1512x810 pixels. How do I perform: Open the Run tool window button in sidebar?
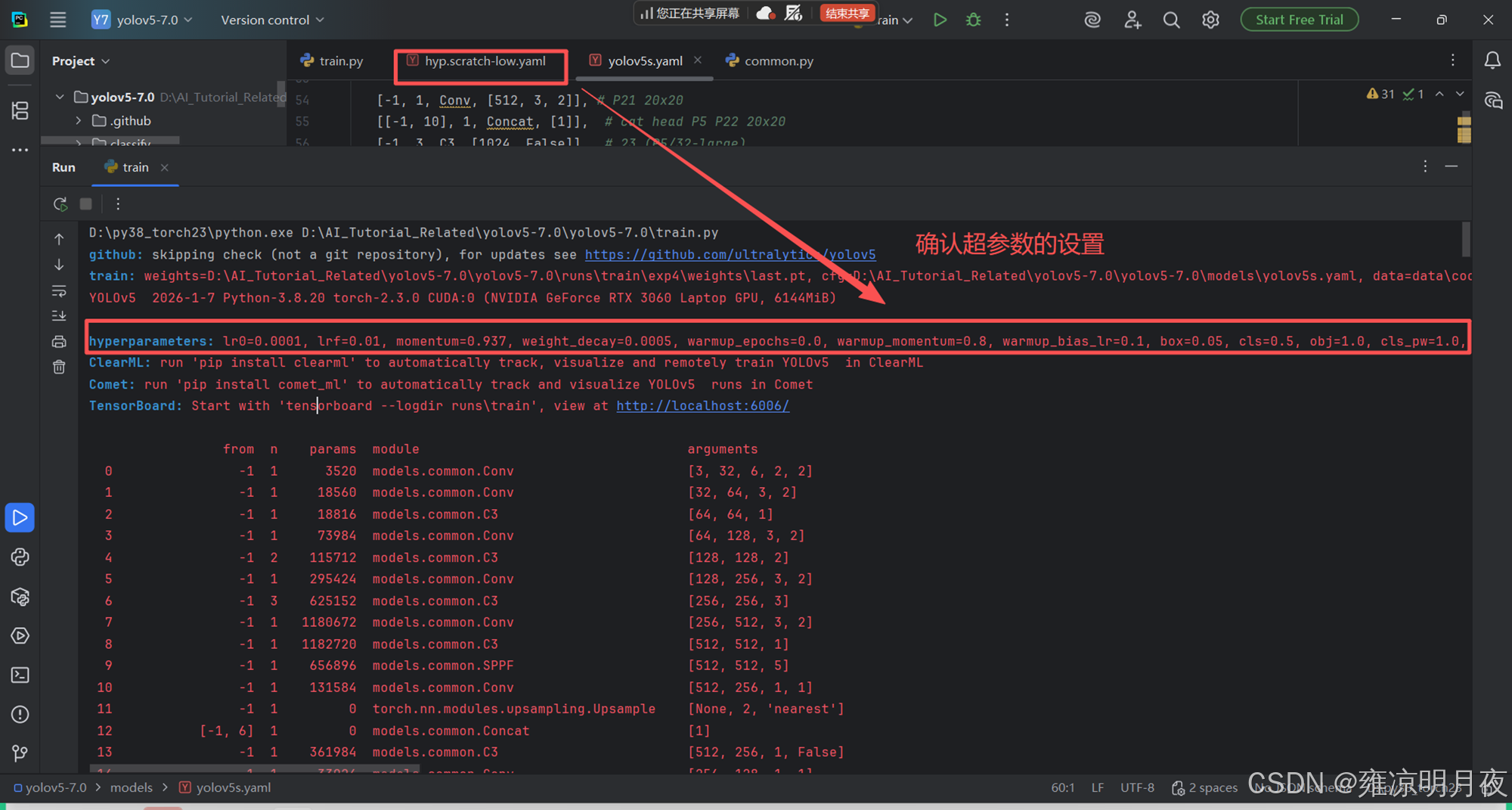[20, 518]
